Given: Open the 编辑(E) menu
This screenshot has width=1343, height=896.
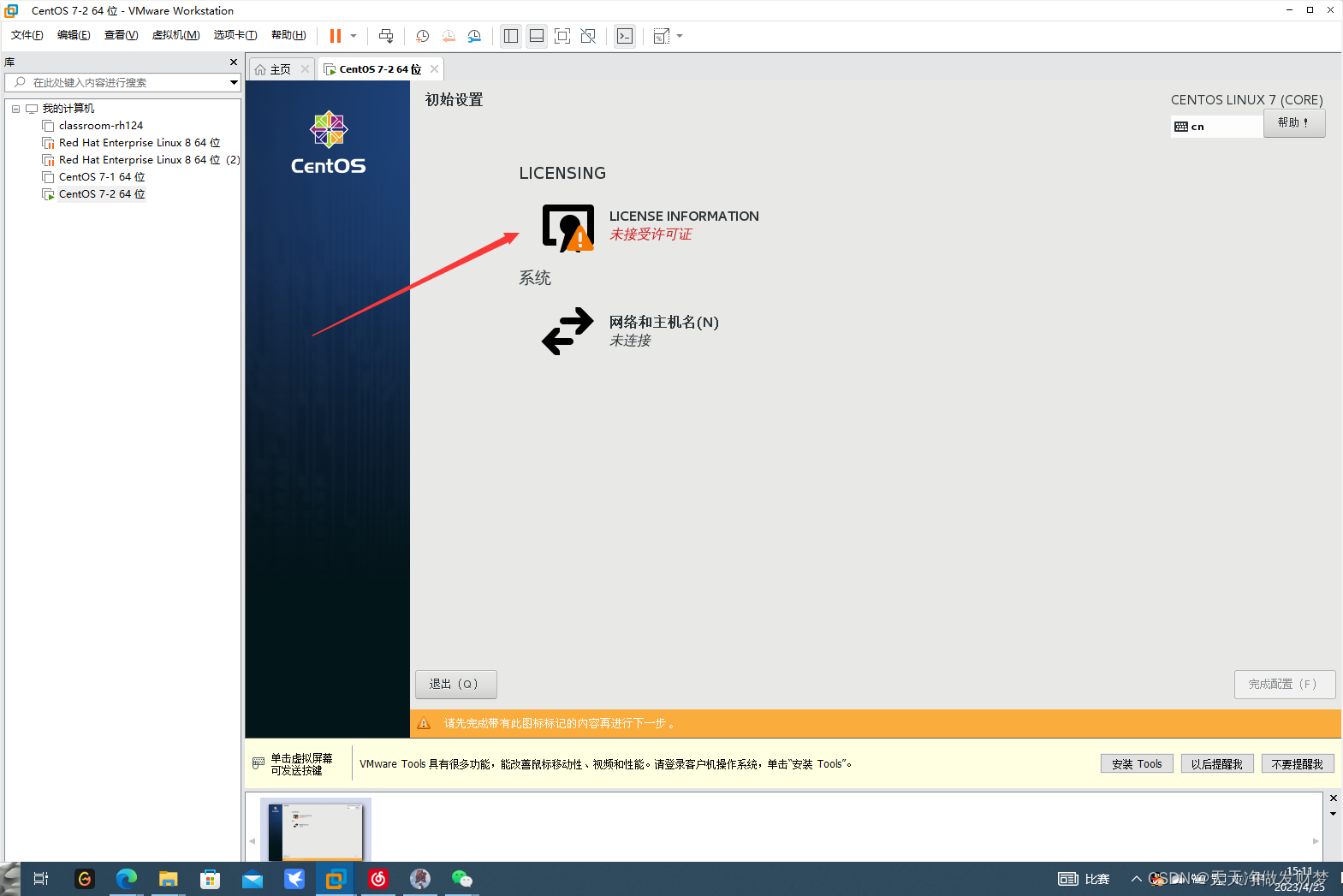Looking at the screenshot, I should coord(74,35).
